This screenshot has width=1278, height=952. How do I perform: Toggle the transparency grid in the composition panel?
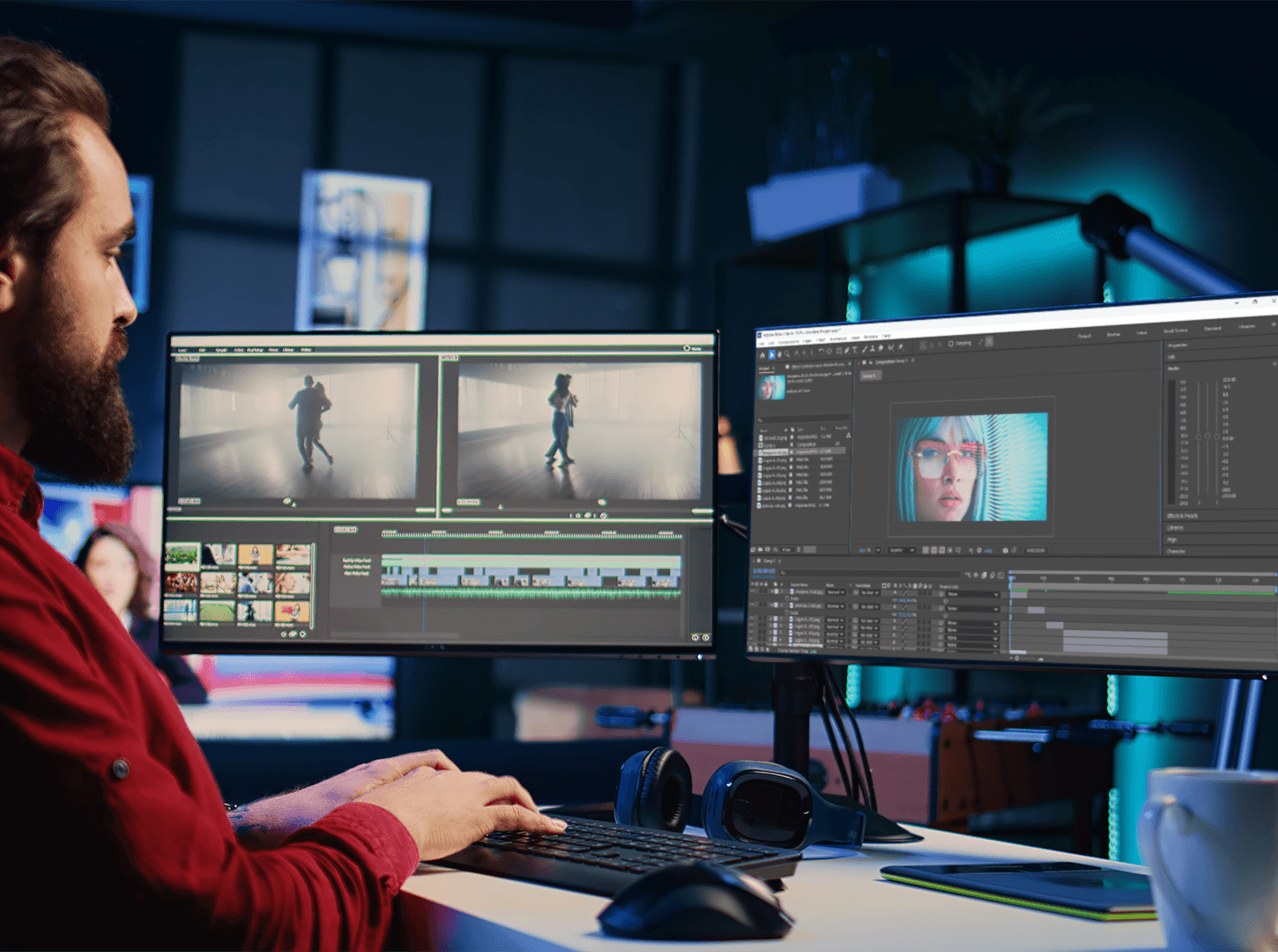[x=941, y=550]
